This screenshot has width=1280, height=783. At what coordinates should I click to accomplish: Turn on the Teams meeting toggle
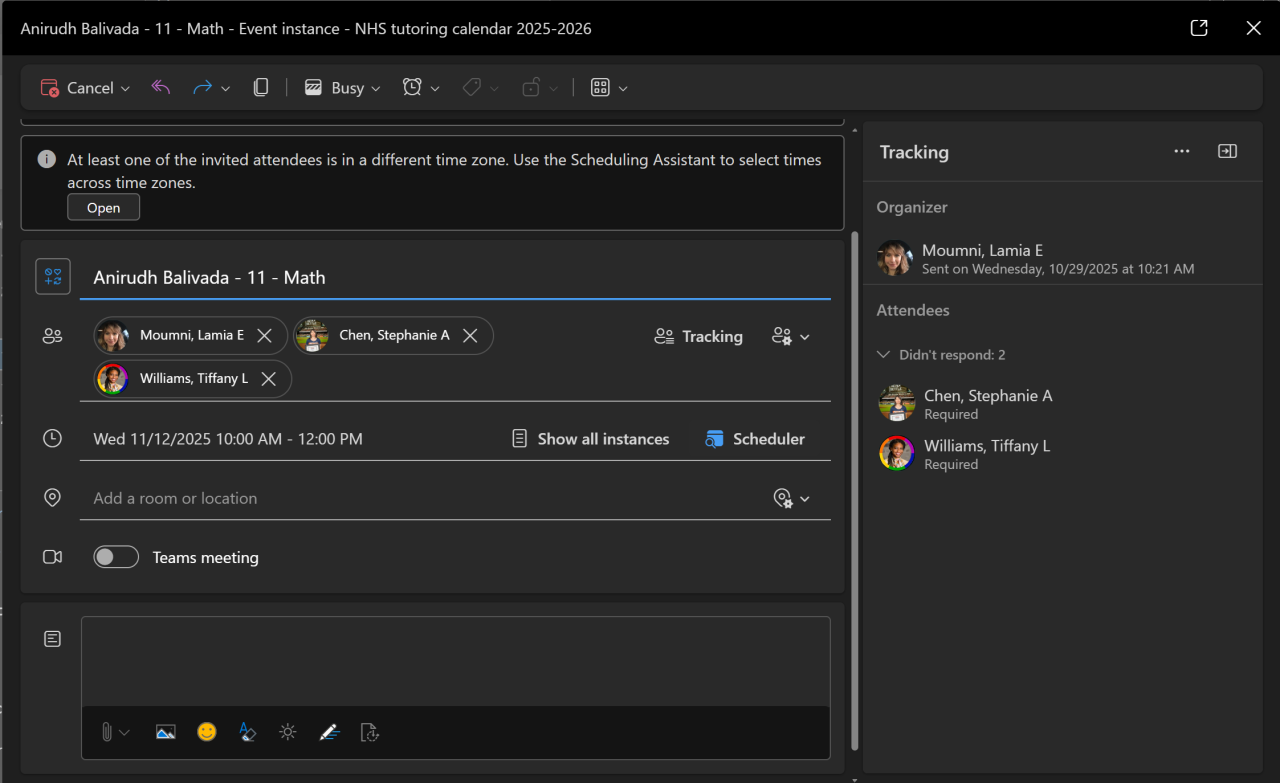tap(116, 557)
